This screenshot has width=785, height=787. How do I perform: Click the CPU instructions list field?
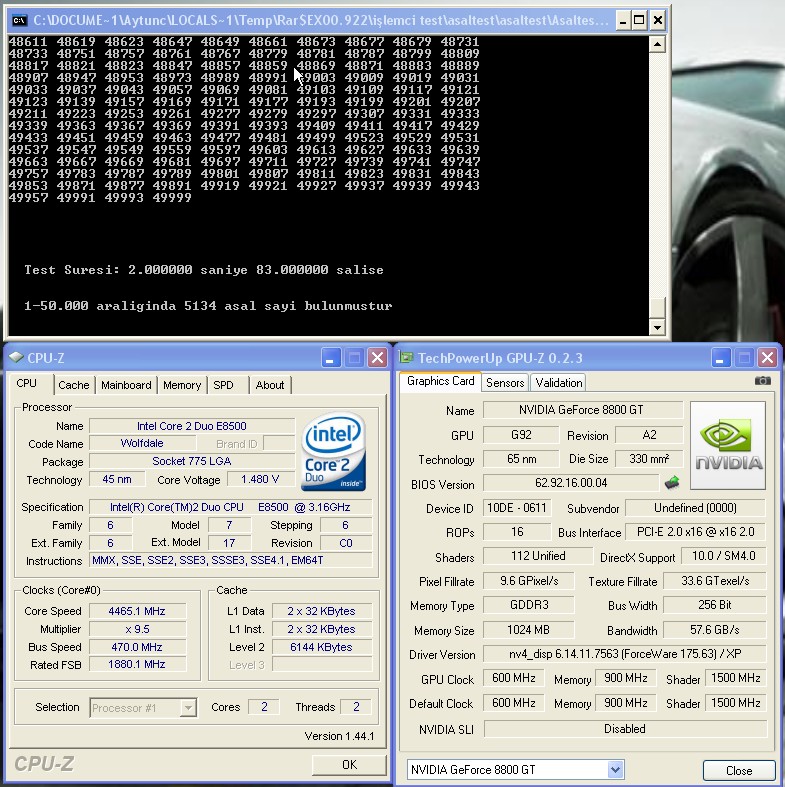click(230, 560)
